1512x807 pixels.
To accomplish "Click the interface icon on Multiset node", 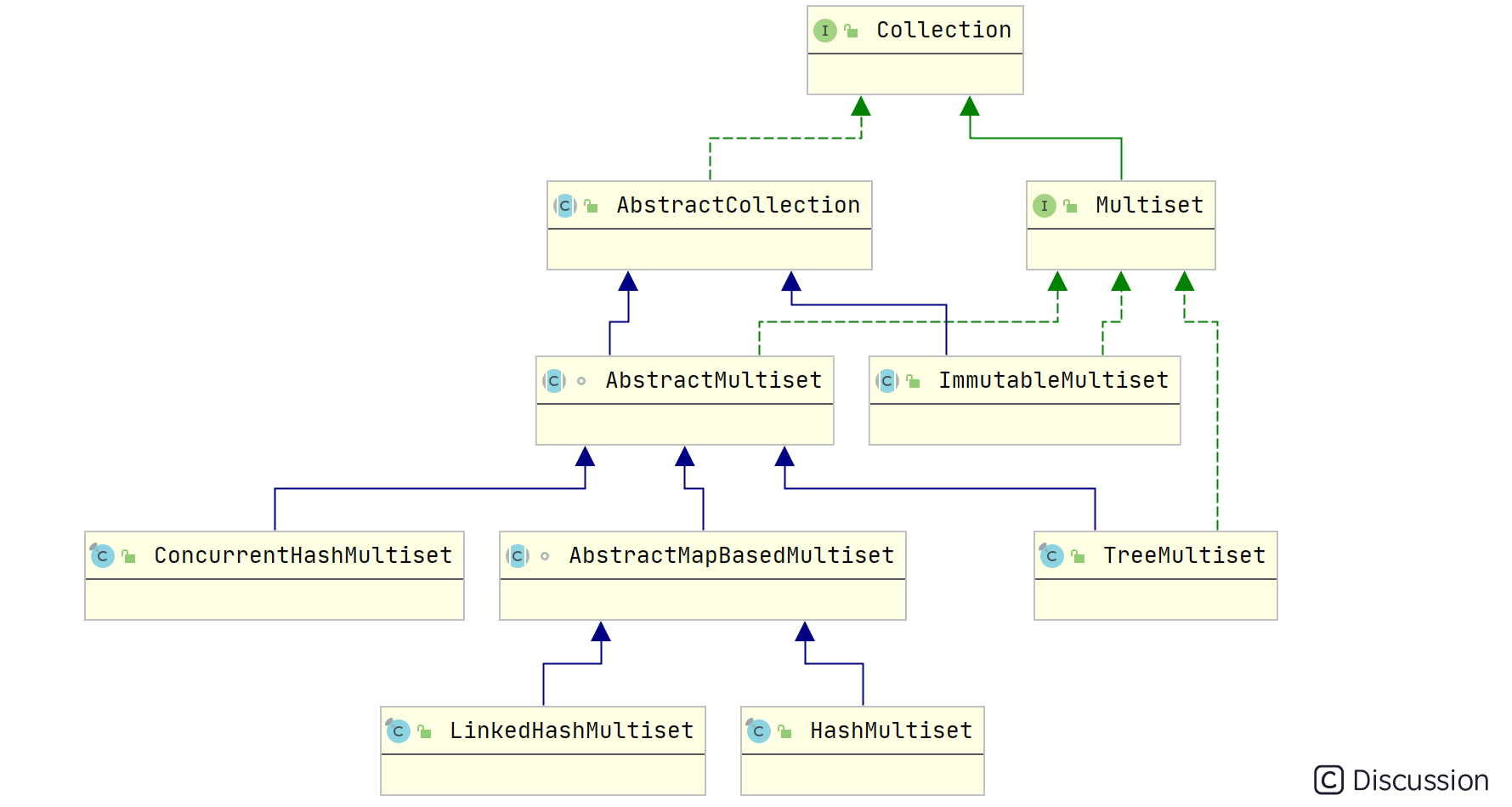I will [x=1045, y=206].
